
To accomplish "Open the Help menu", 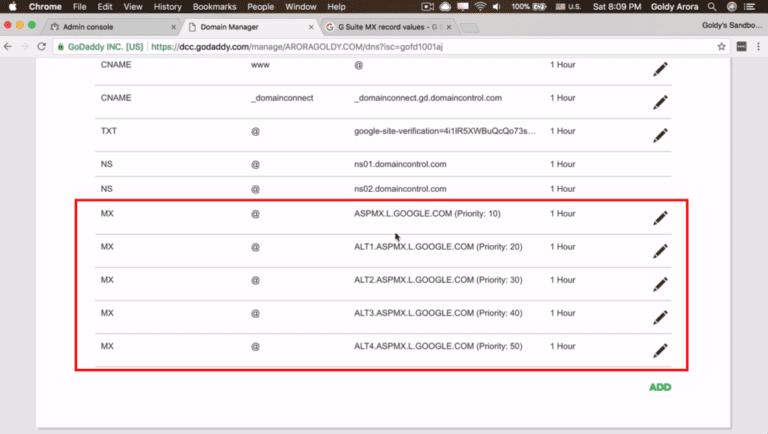I will pos(336,7).
